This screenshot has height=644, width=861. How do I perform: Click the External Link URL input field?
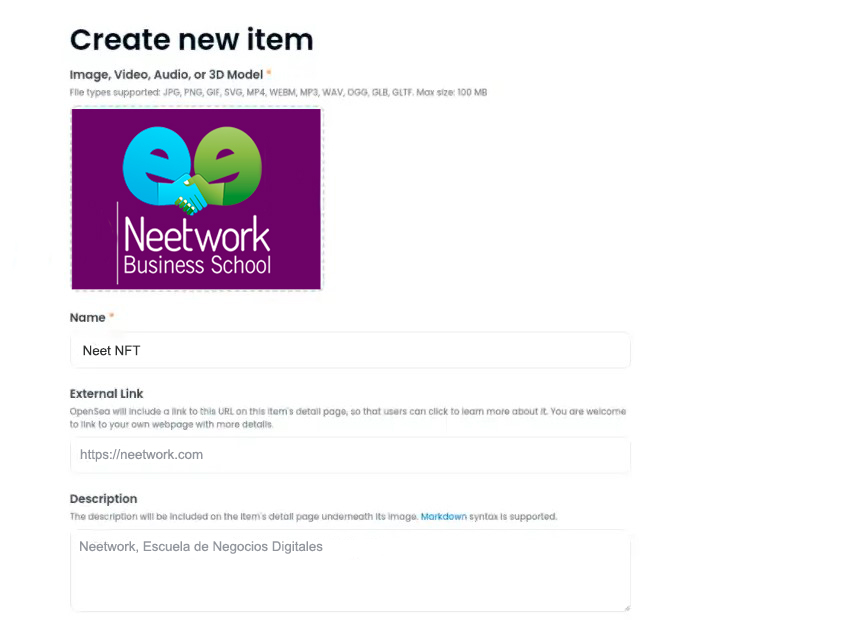coord(350,455)
